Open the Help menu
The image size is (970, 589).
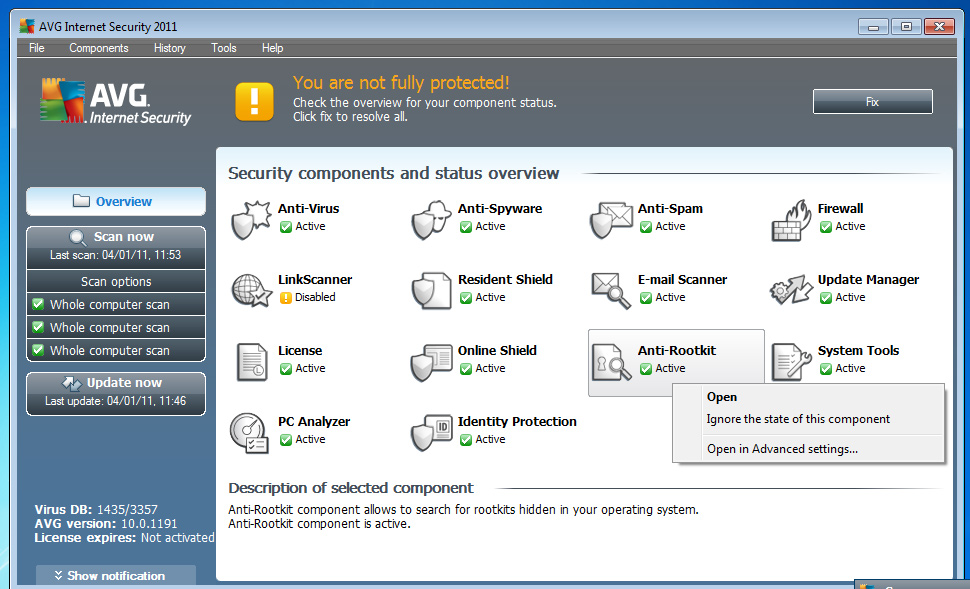coord(272,48)
